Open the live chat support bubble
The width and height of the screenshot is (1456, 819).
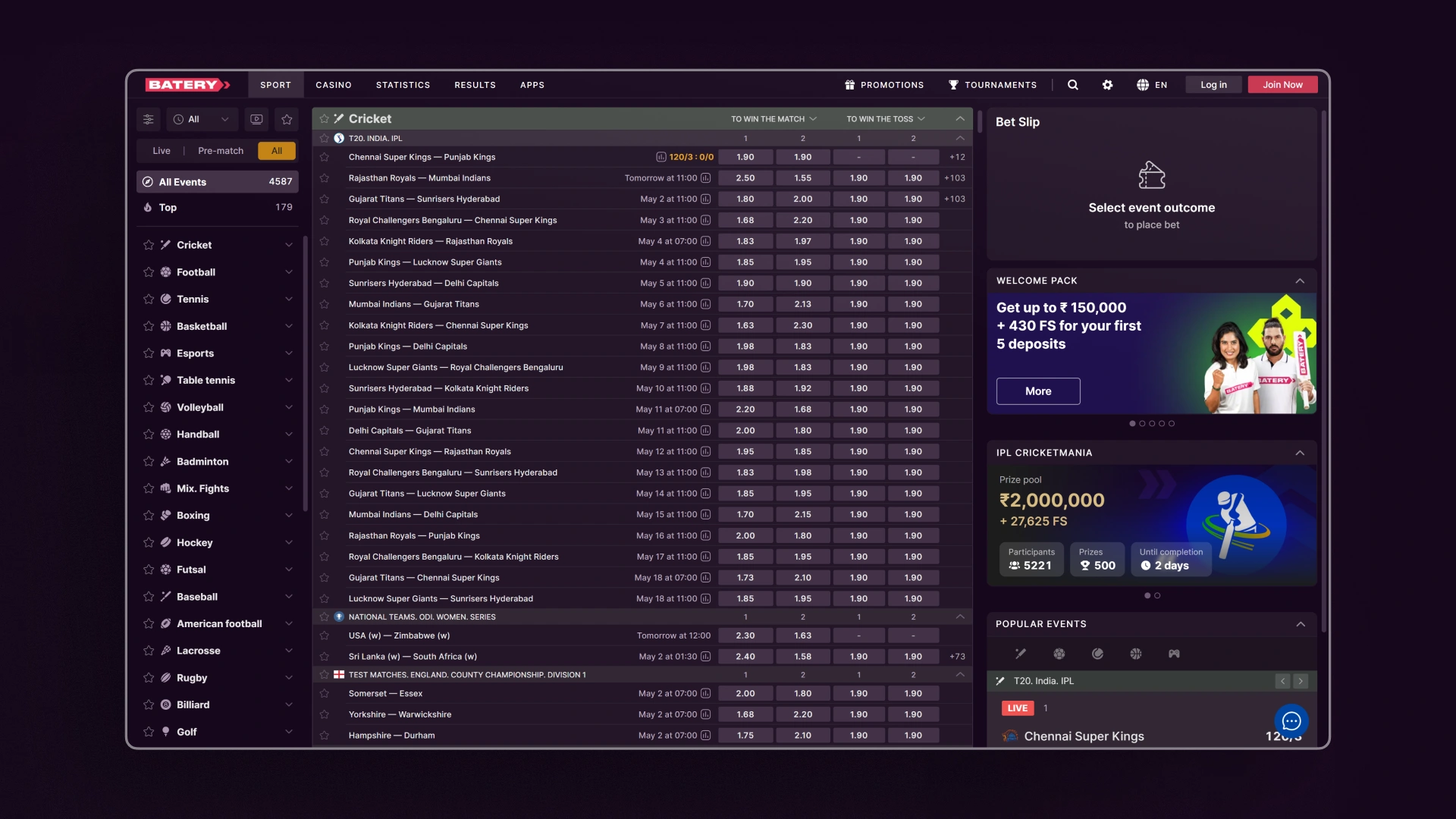[x=1291, y=721]
